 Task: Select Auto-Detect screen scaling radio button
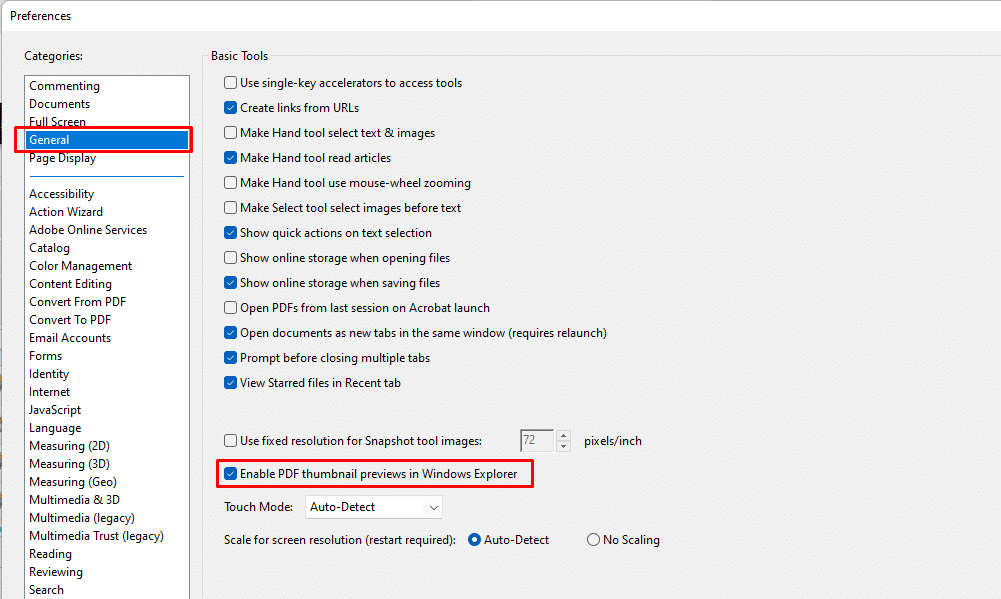coord(475,540)
